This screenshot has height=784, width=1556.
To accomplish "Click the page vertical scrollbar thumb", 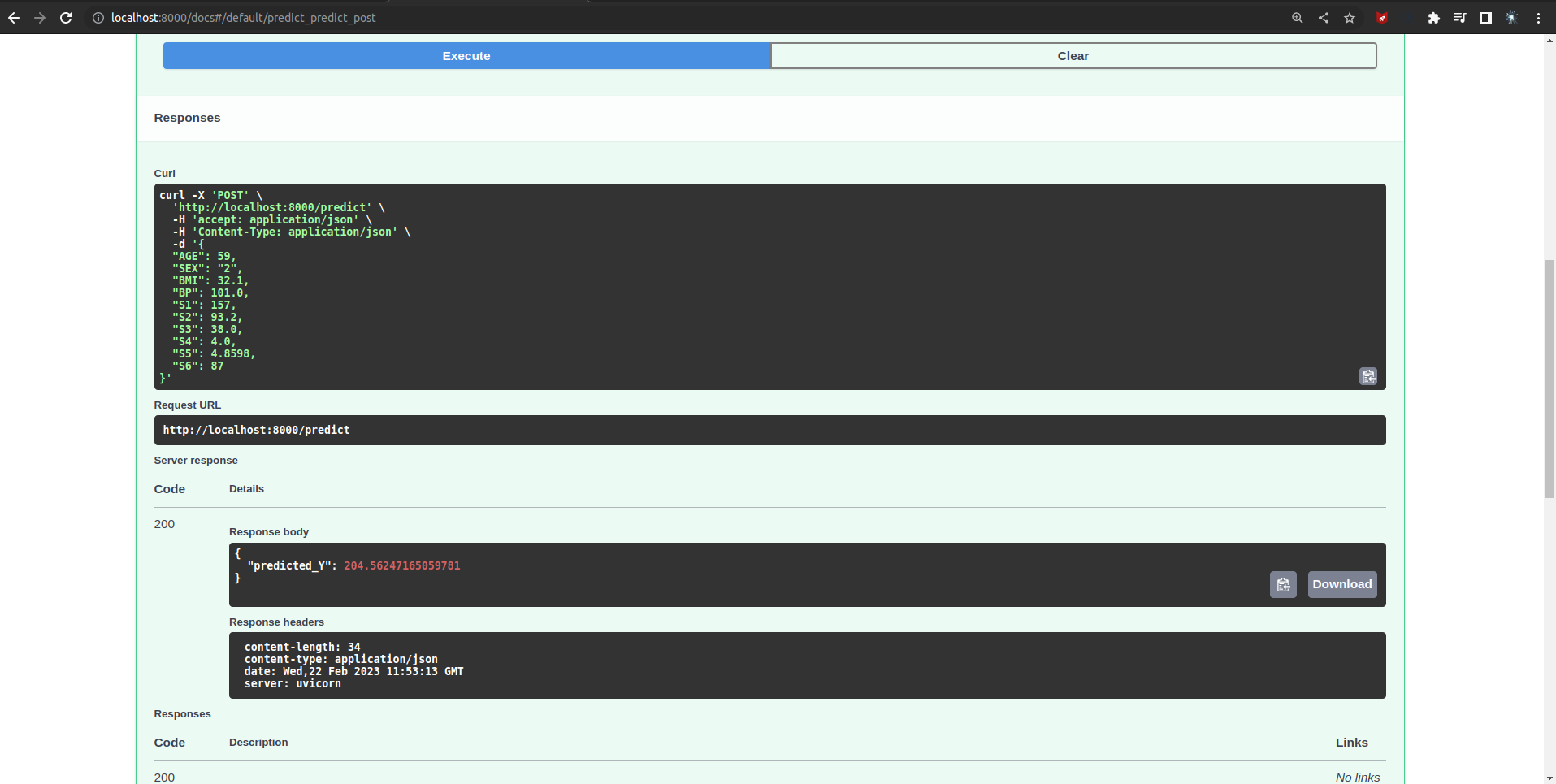I will click(x=1549, y=379).
